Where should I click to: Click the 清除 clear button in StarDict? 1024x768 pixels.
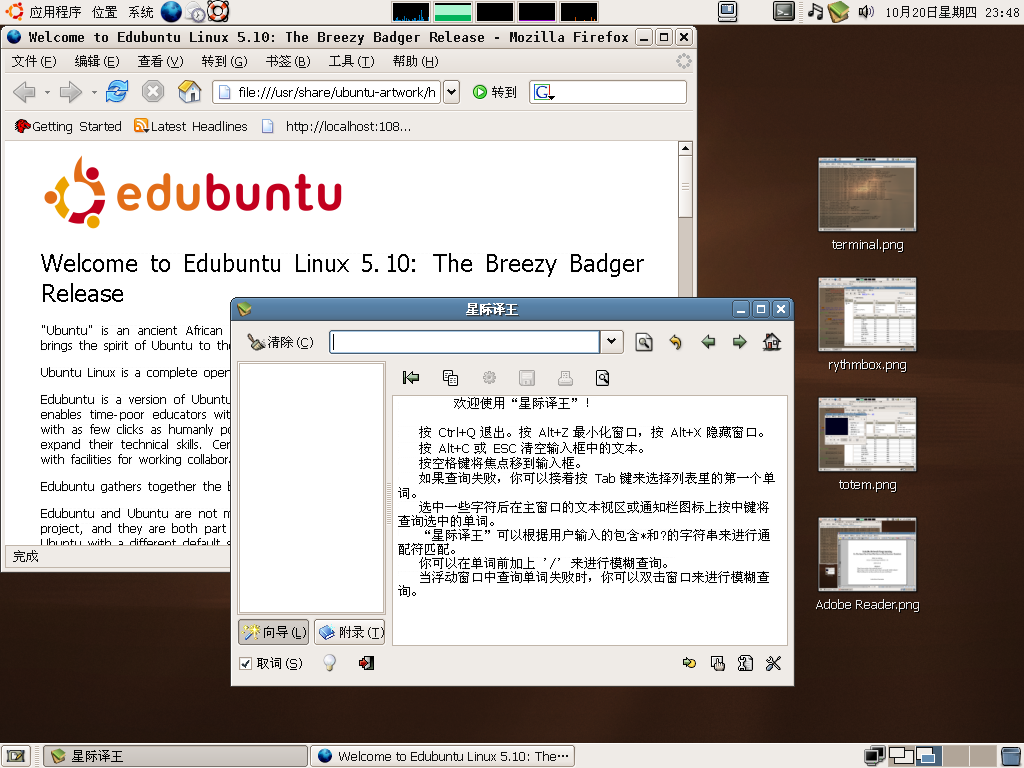point(281,342)
